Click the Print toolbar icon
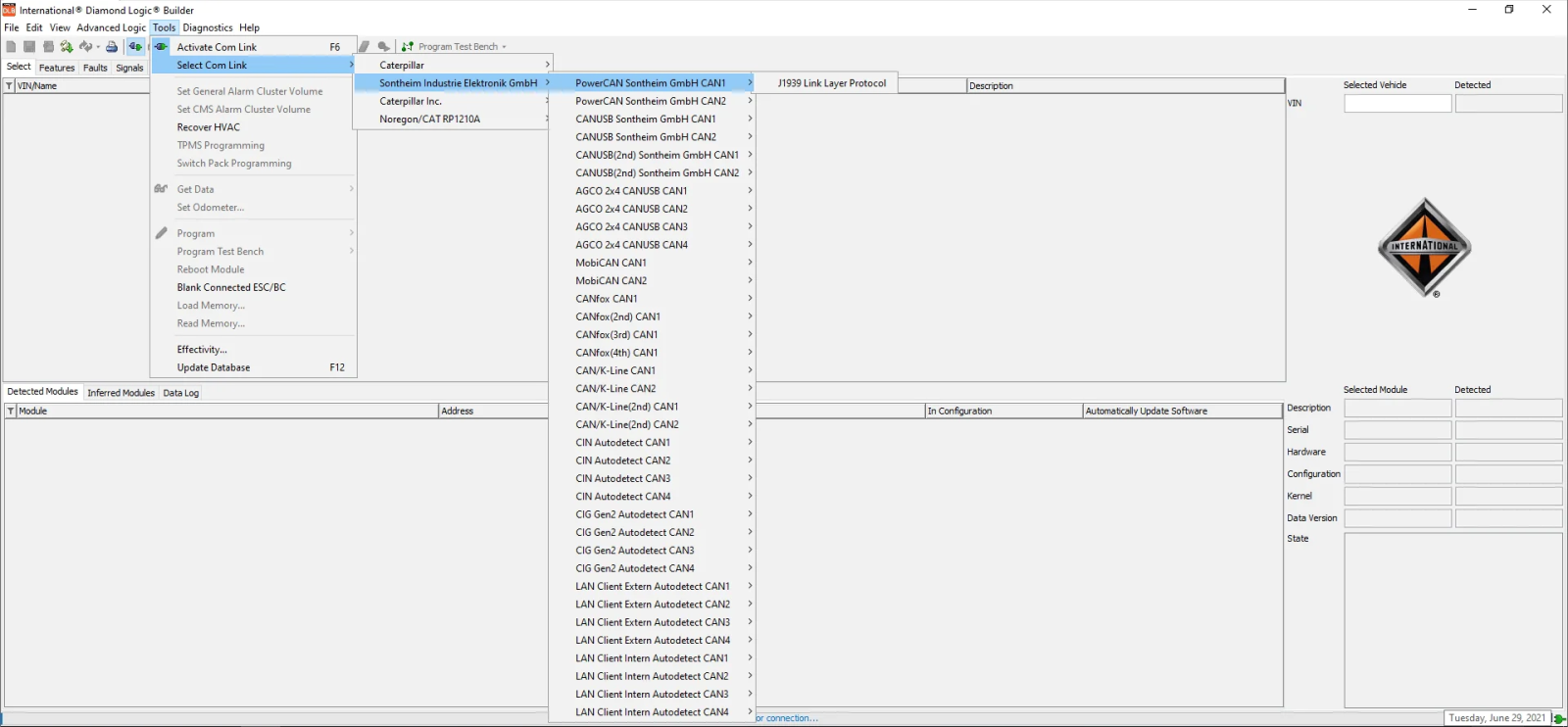 point(112,46)
